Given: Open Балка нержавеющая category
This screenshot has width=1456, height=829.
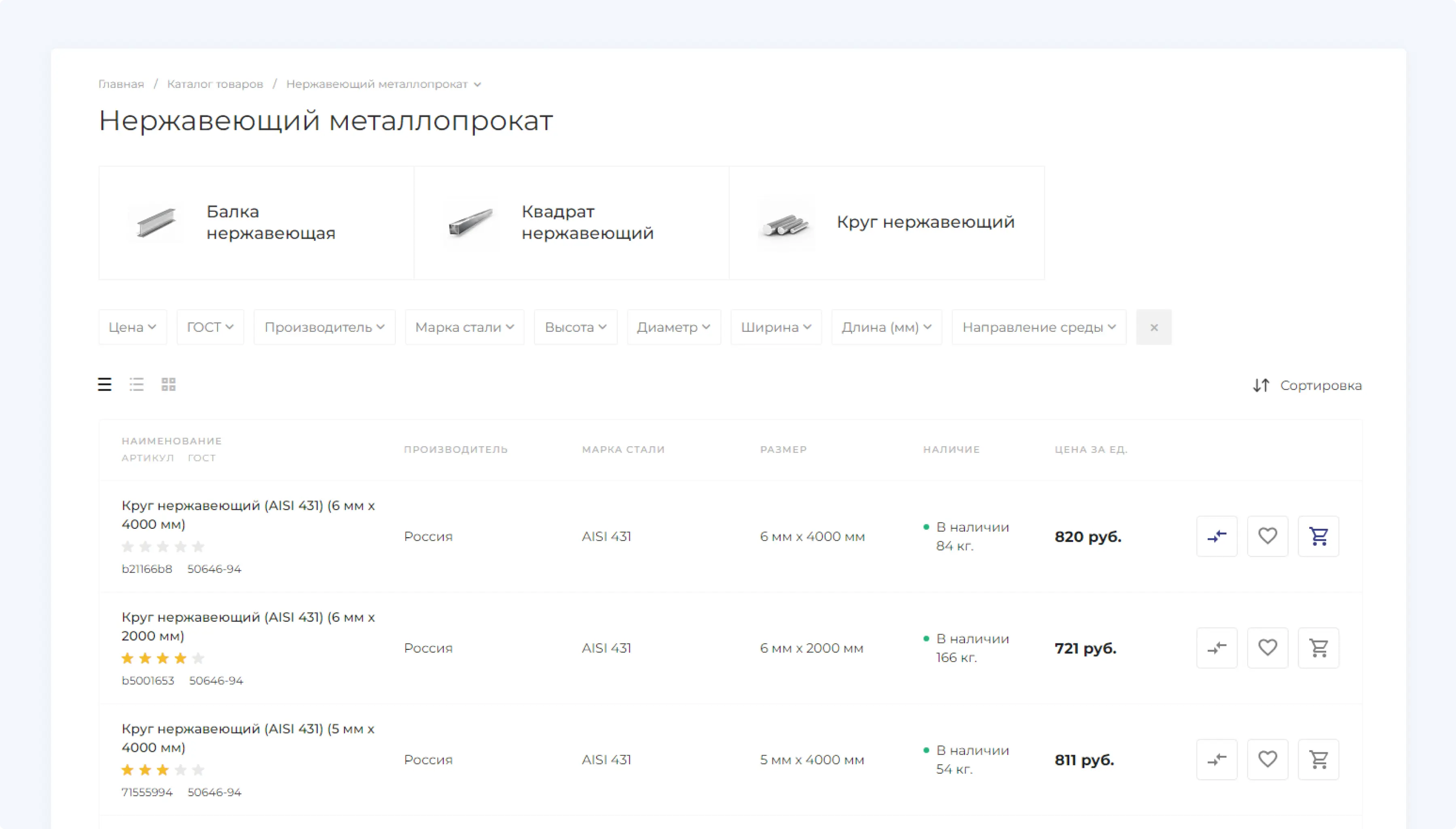Looking at the screenshot, I should (x=256, y=223).
